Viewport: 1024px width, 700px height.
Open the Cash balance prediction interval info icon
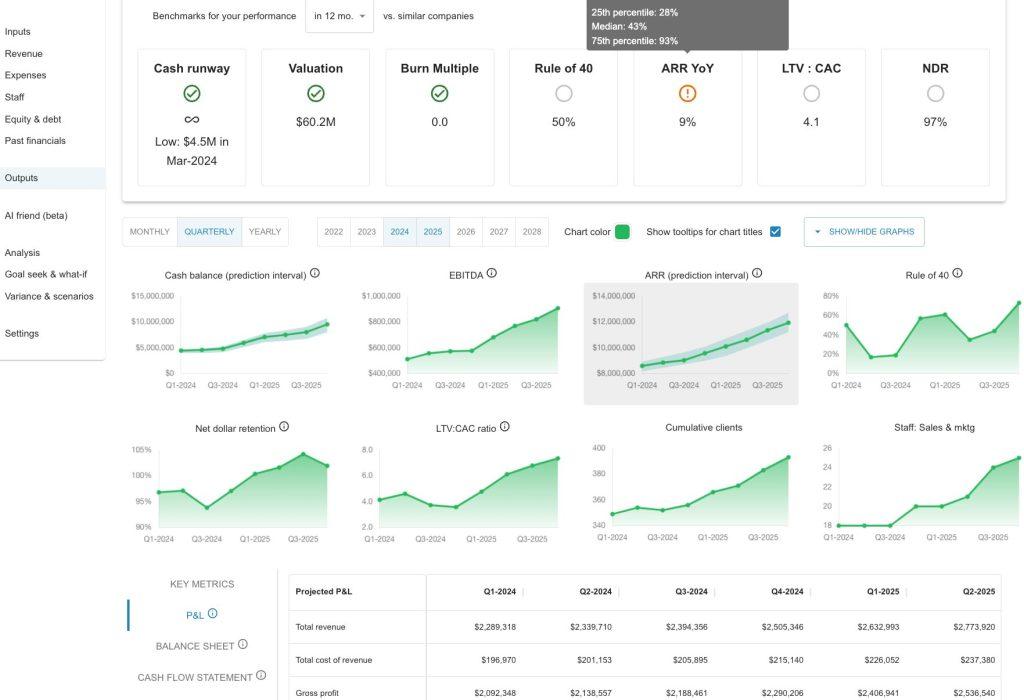coord(313,271)
